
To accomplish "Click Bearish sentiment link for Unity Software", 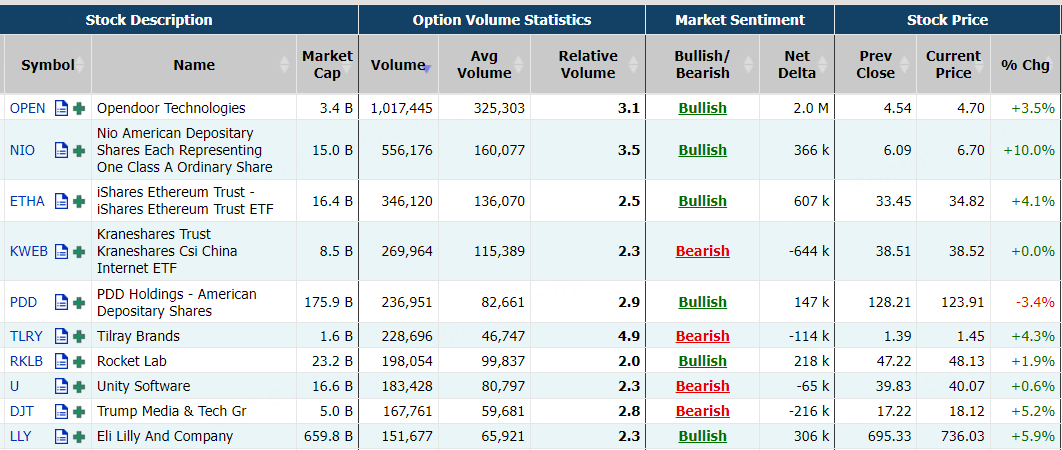I will (702, 386).
